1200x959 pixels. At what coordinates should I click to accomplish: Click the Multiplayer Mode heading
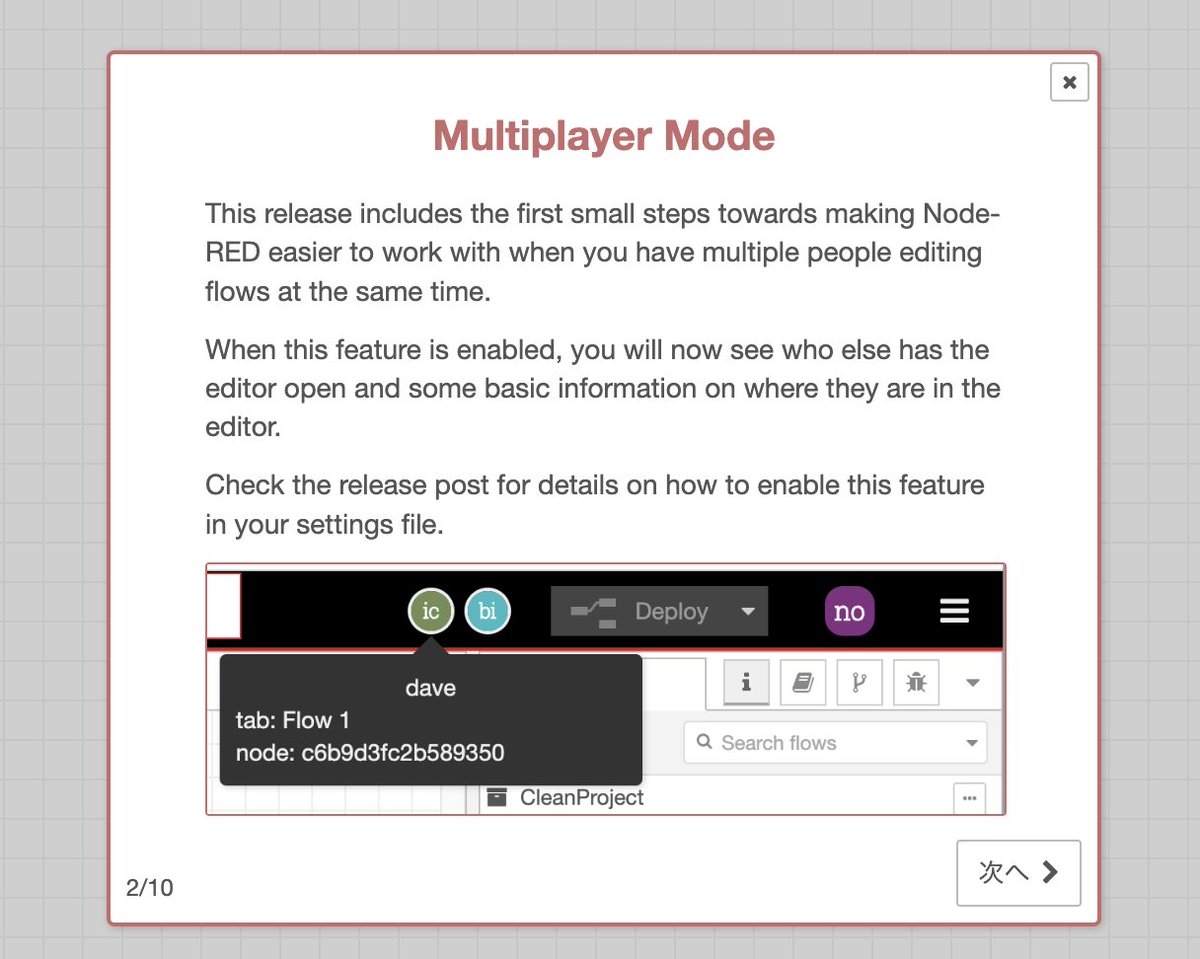[604, 136]
